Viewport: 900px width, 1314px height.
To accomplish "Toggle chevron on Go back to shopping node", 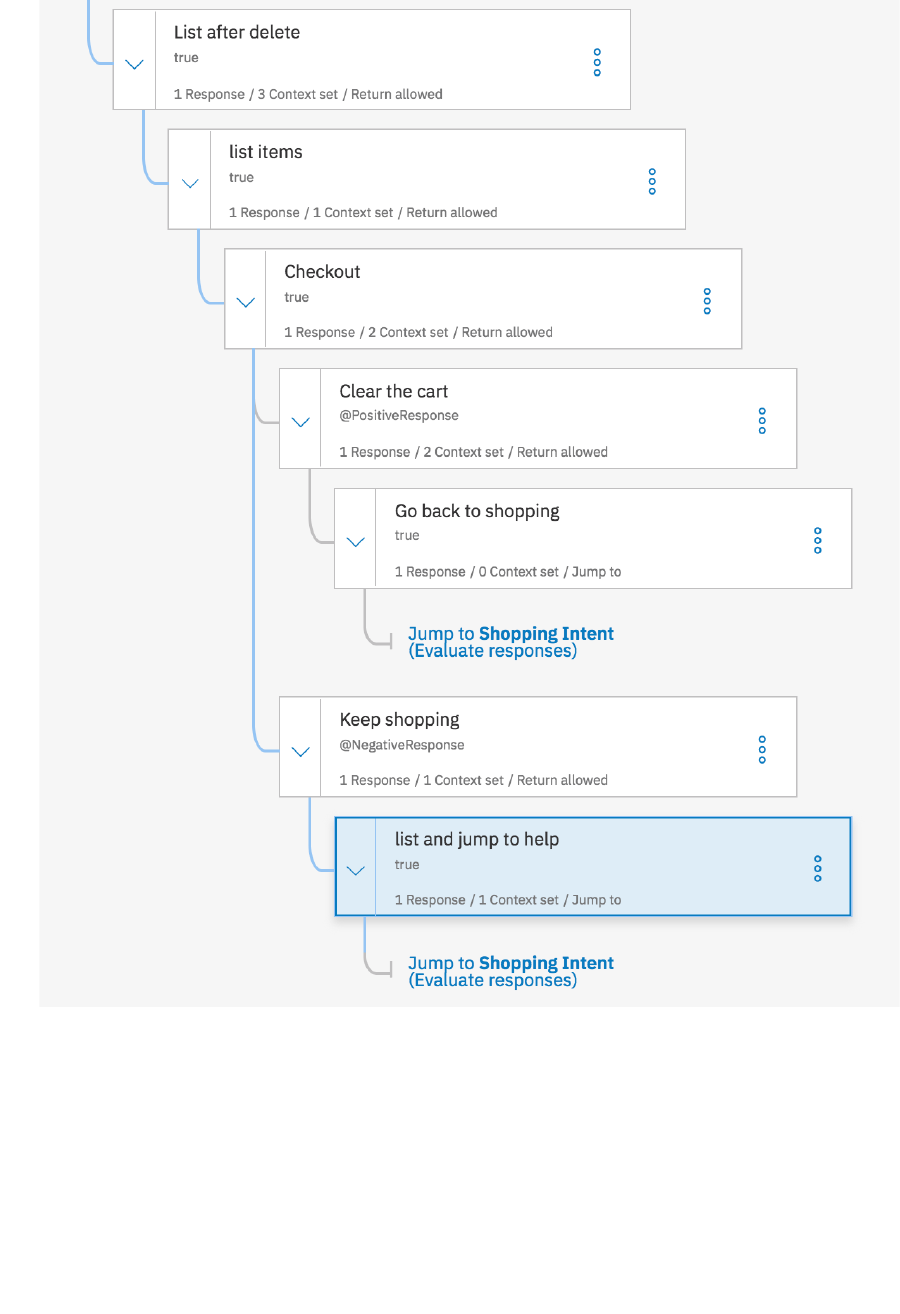I will click(x=355, y=542).
